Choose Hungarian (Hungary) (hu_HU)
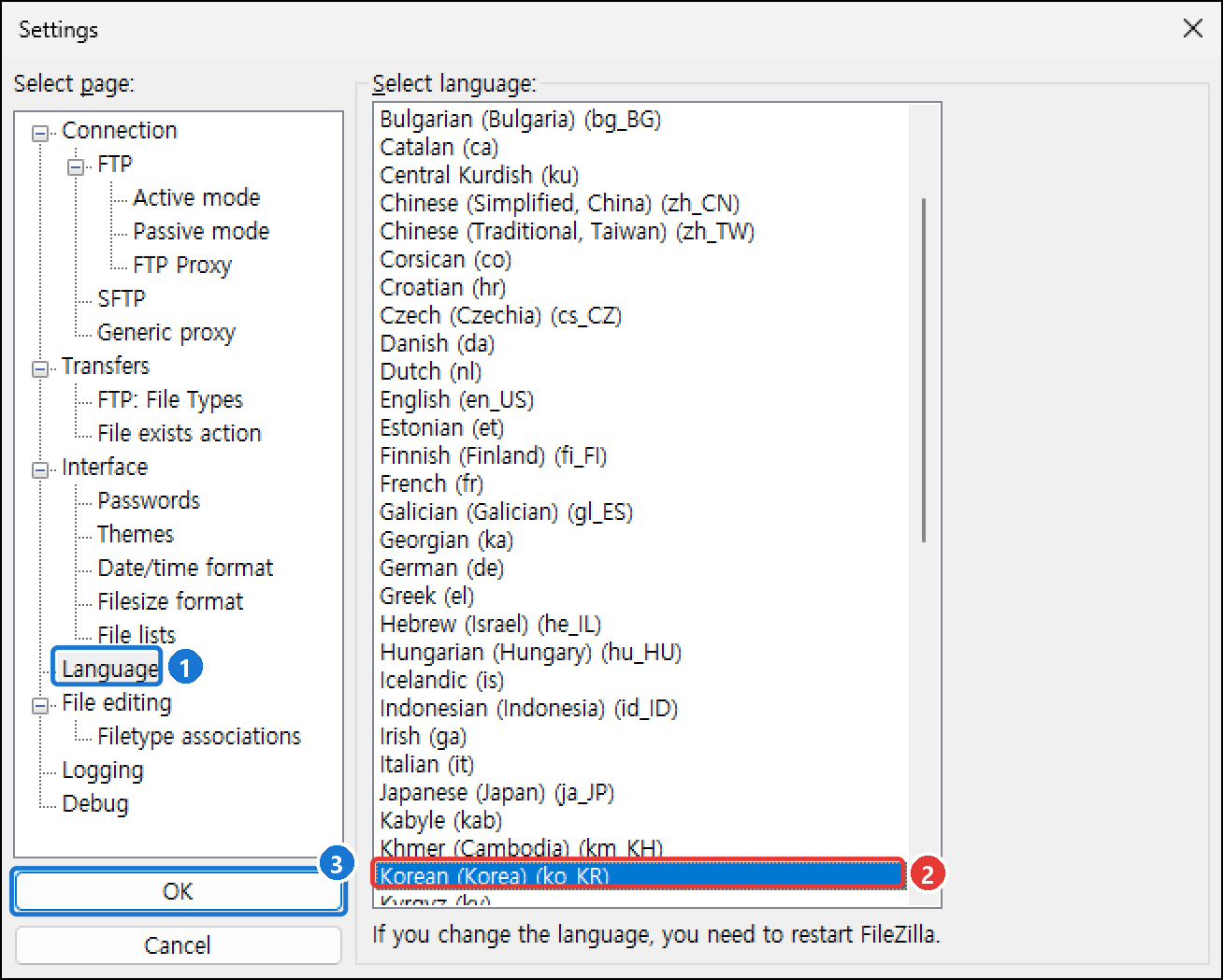This screenshot has height=980, width=1223. (x=640, y=652)
